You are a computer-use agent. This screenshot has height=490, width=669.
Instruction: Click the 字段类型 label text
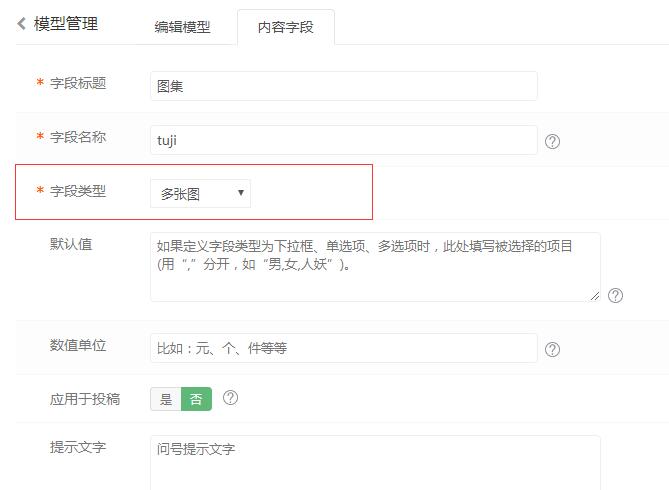(78, 191)
